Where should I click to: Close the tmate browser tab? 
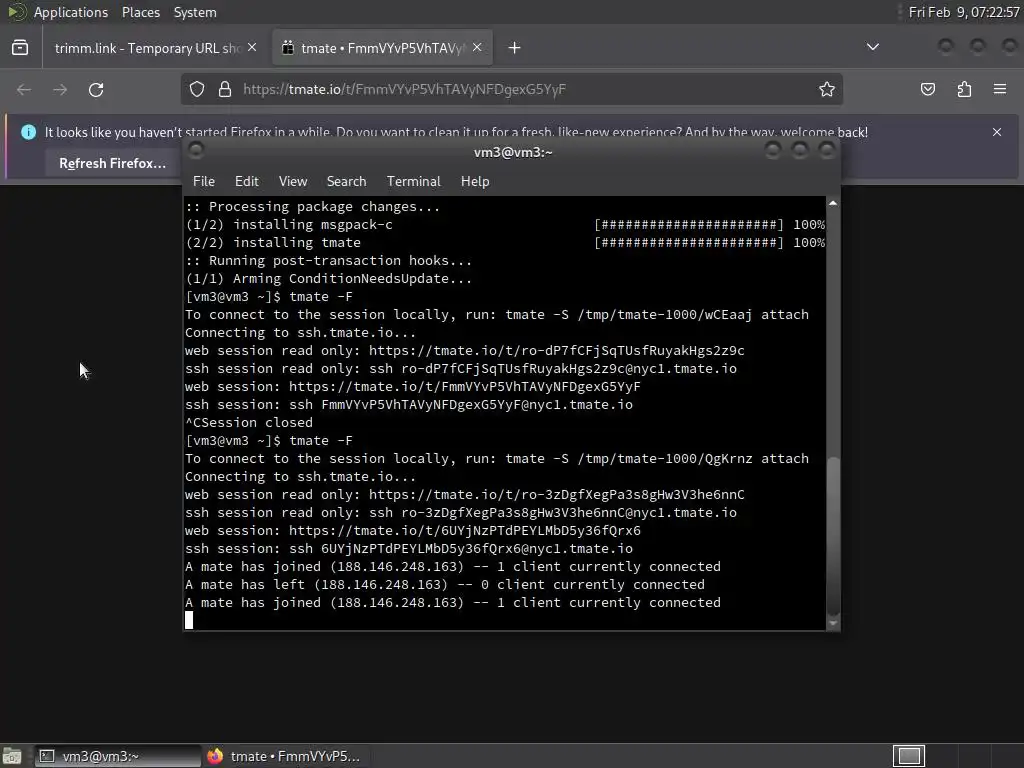(x=477, y=48)
